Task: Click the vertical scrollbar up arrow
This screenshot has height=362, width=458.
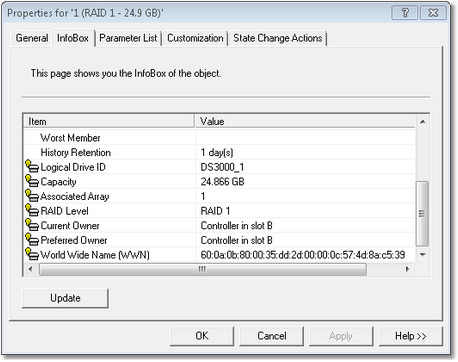Action: tap(423, 122)
